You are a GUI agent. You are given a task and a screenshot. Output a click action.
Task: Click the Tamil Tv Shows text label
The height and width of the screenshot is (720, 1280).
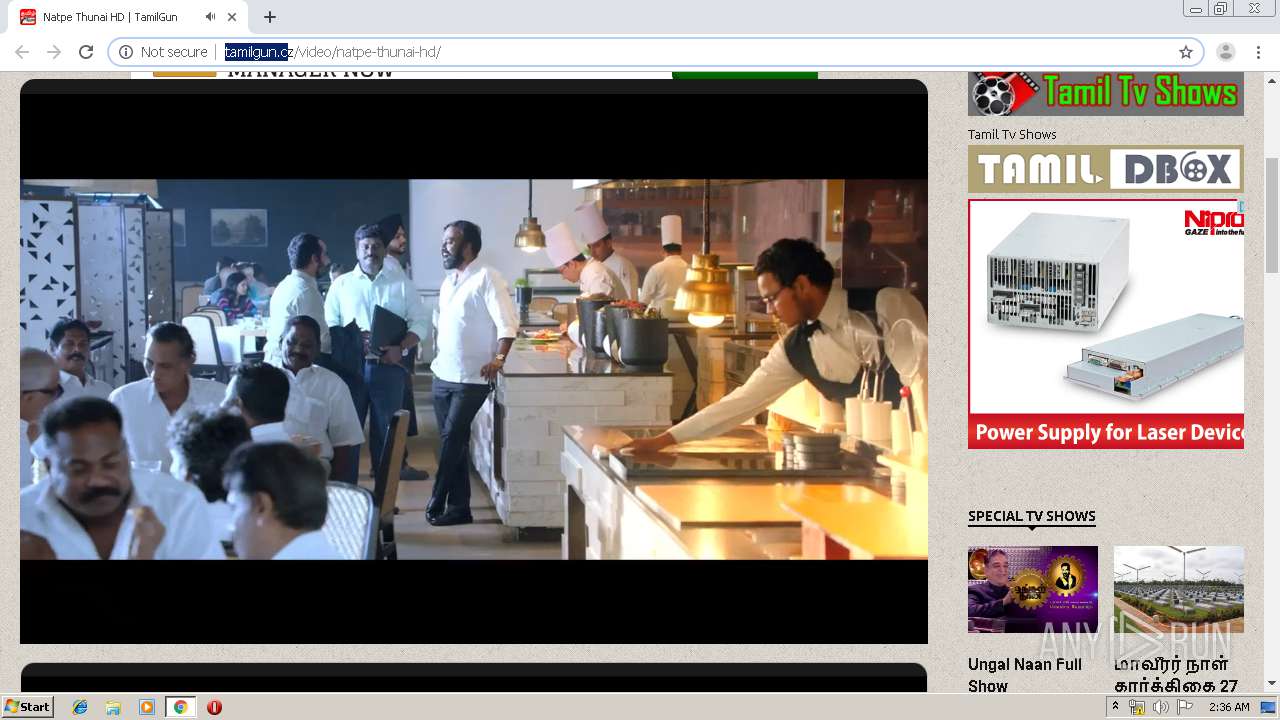tap(1012, 134)
